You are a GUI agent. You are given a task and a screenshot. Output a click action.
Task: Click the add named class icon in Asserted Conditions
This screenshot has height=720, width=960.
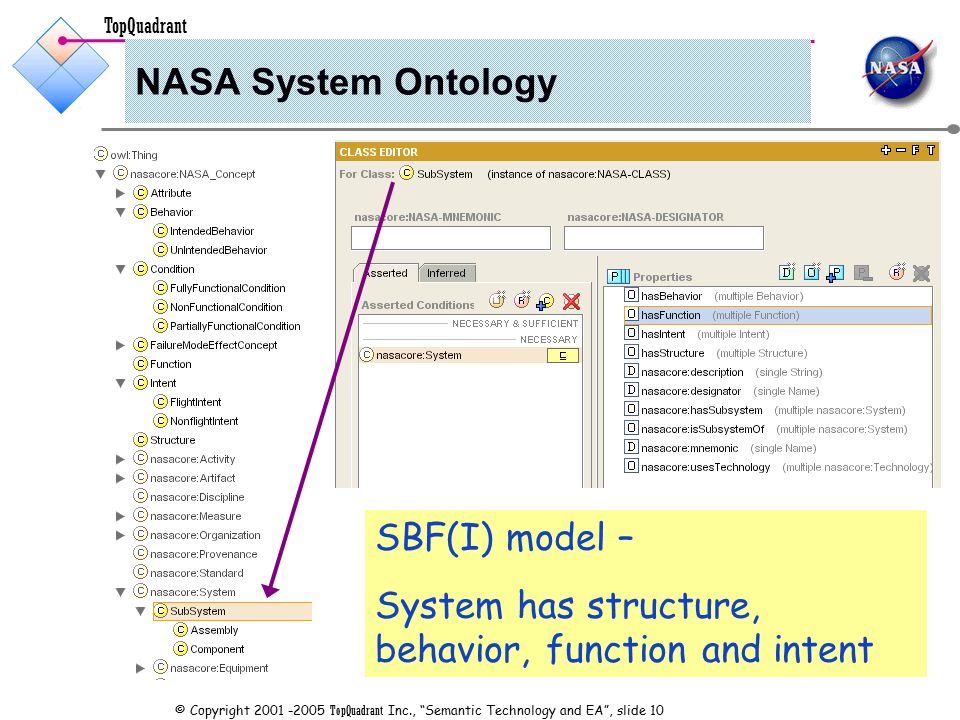[545, 301]
